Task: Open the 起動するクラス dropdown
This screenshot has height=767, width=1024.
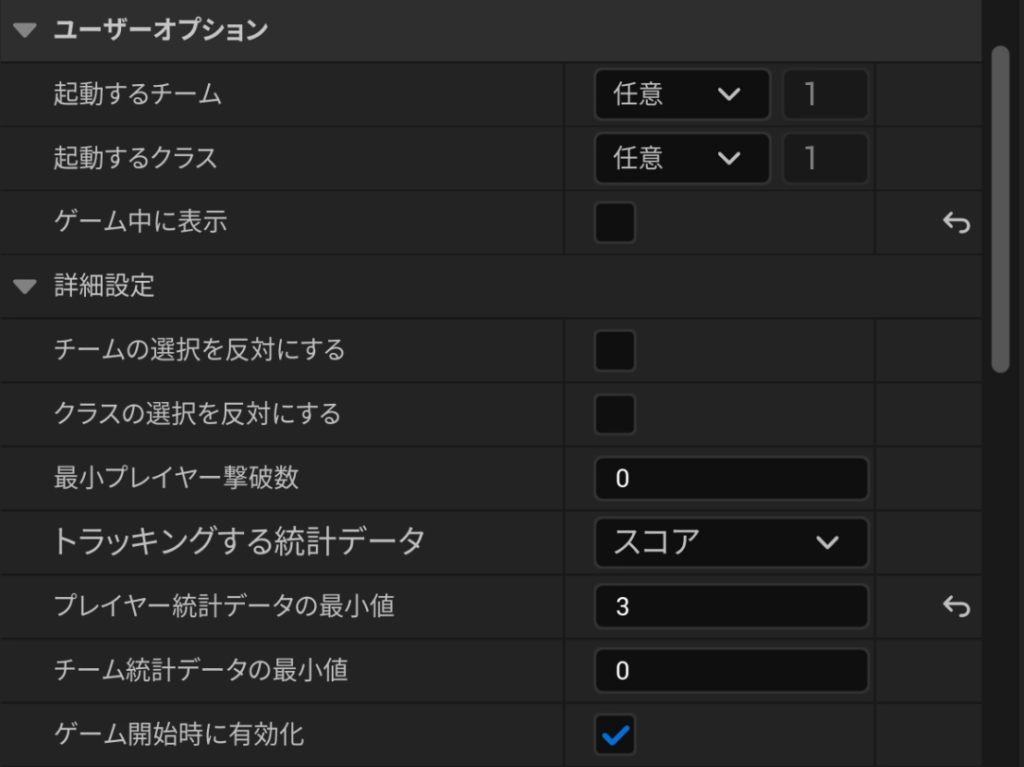Action: [x=682, y=159]
